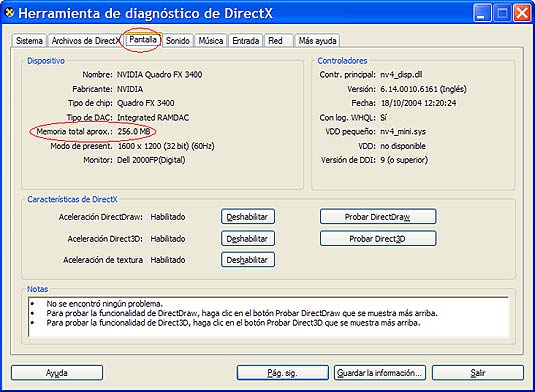The width and height of the screenshot is (535, 392).
Task: Click inside the Notas text box
Action: tap(268, 317)
